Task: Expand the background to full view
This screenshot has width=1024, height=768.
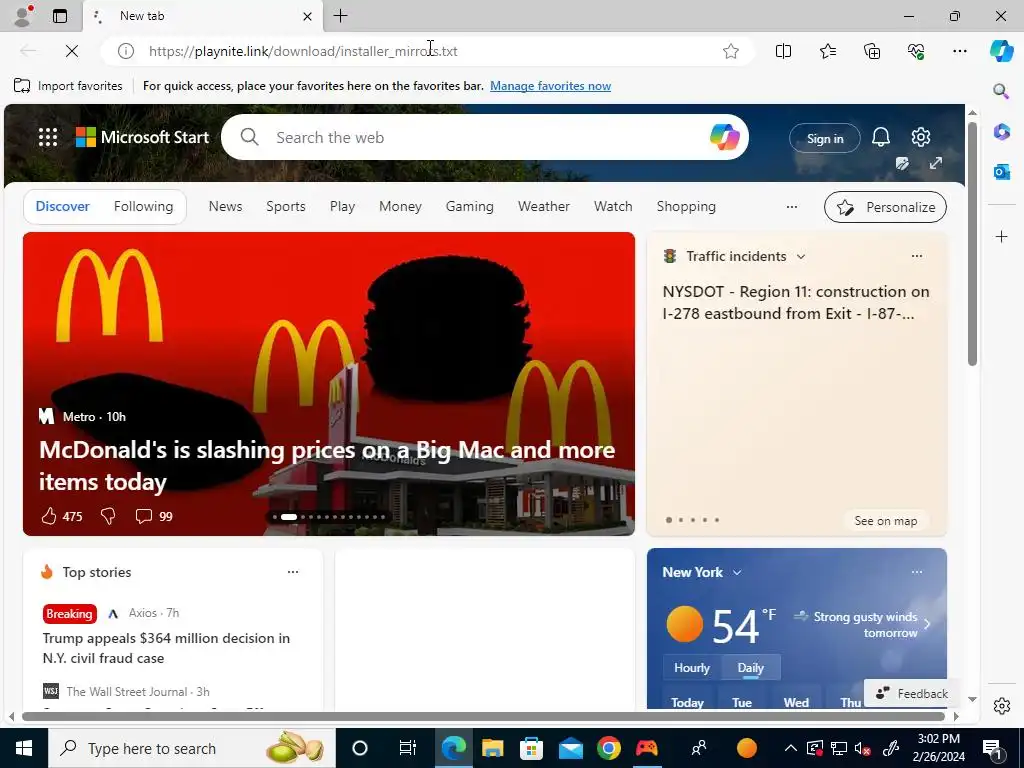Action: (x=936, y=163)
